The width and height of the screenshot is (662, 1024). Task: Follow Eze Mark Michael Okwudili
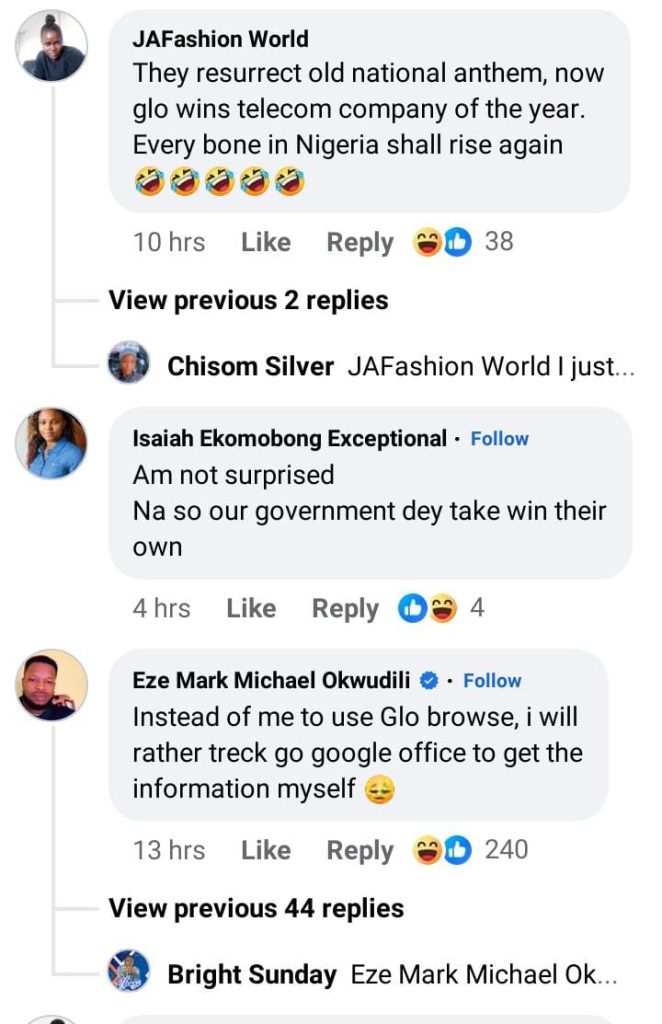[x=492, y=681]
